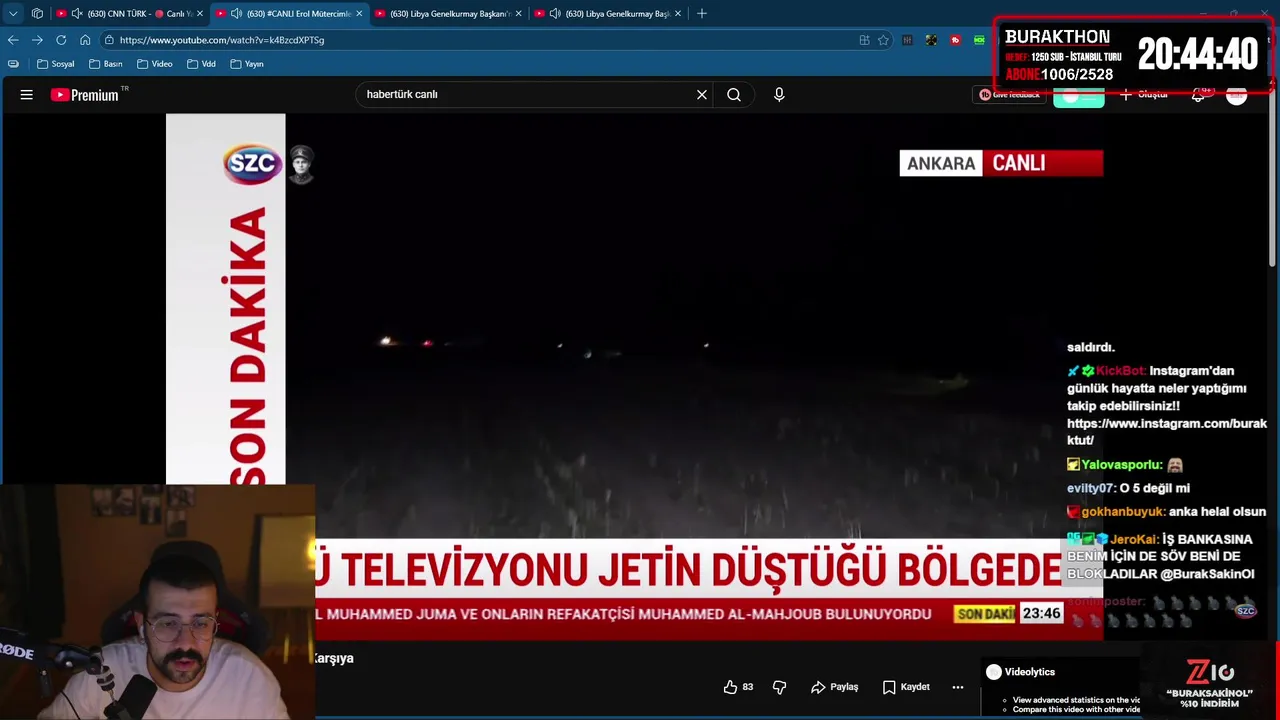1280x720 pixels.
Task: Start voice search with microphone
Action: [779, 94]
